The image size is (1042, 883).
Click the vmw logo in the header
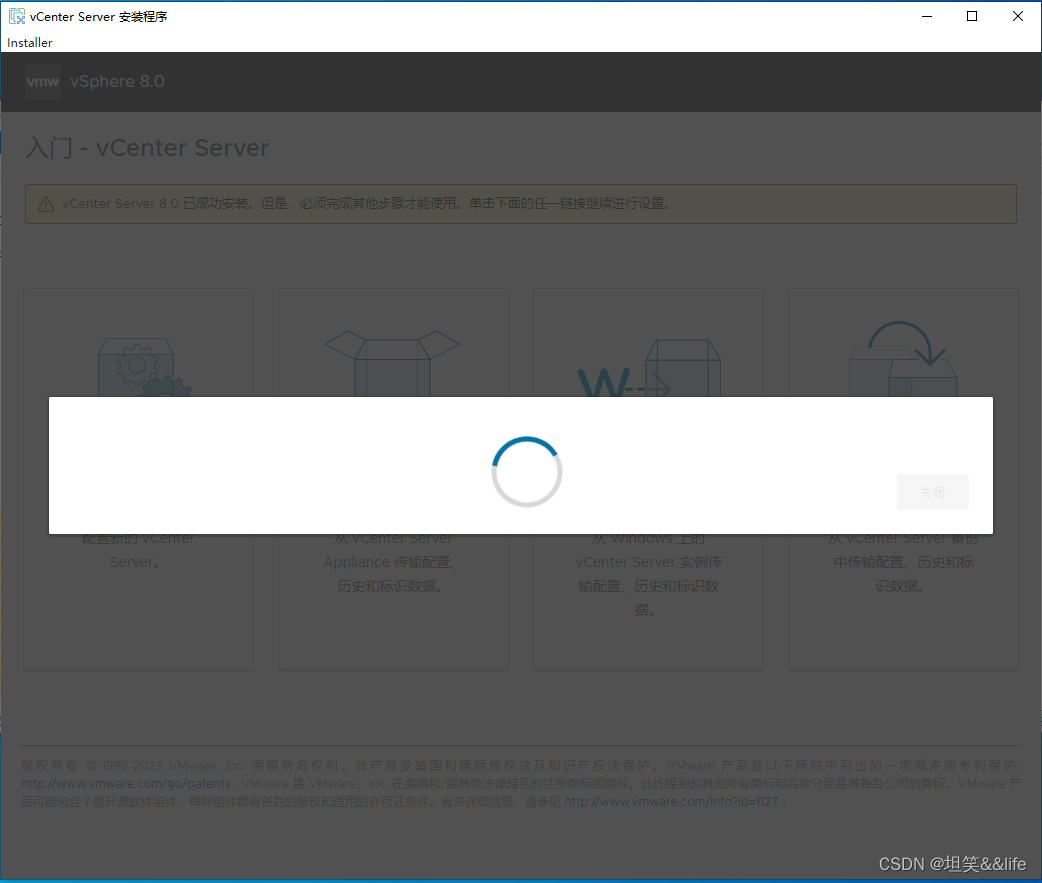point(43,82)
